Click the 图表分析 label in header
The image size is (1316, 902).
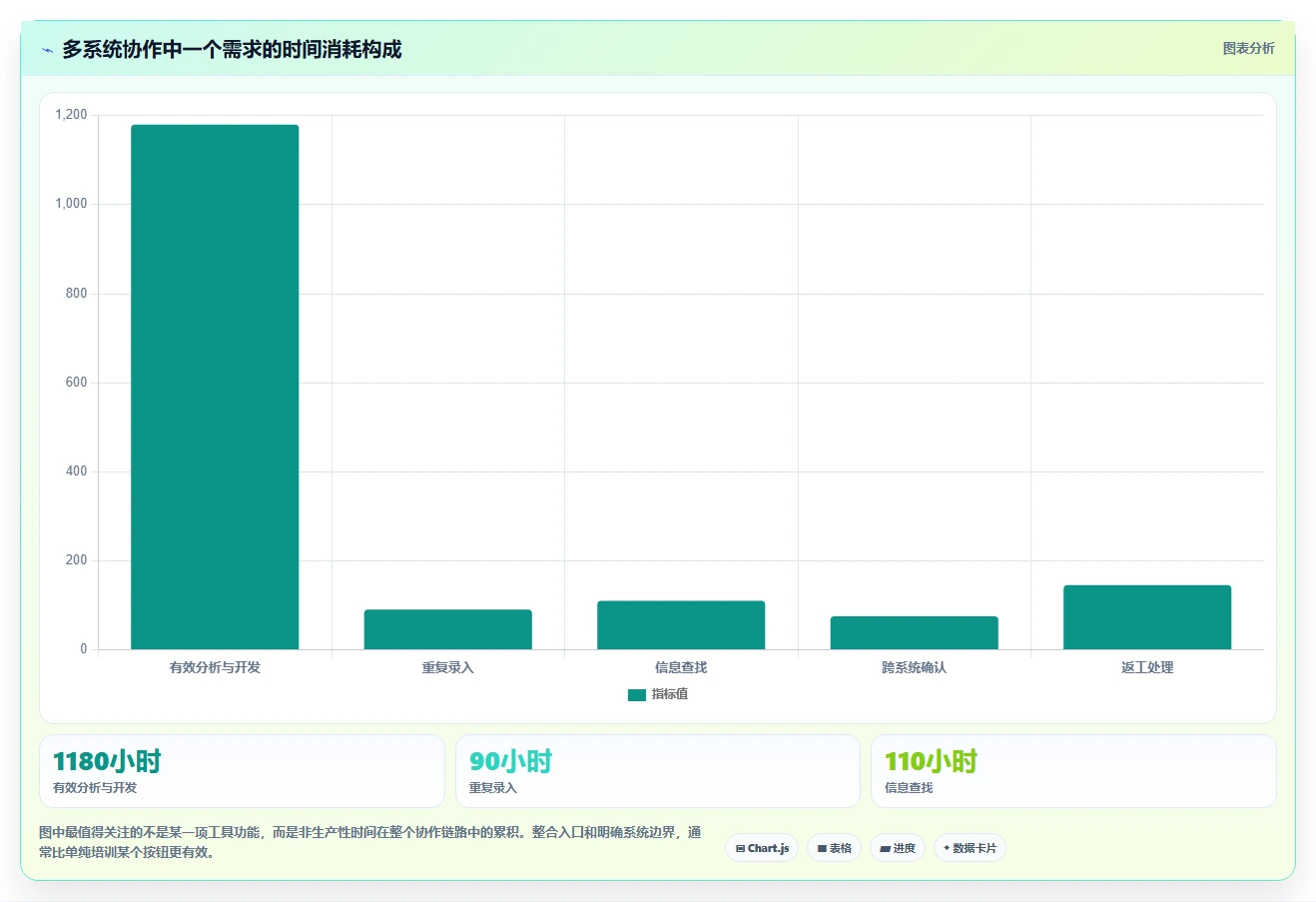(1248, 48)
